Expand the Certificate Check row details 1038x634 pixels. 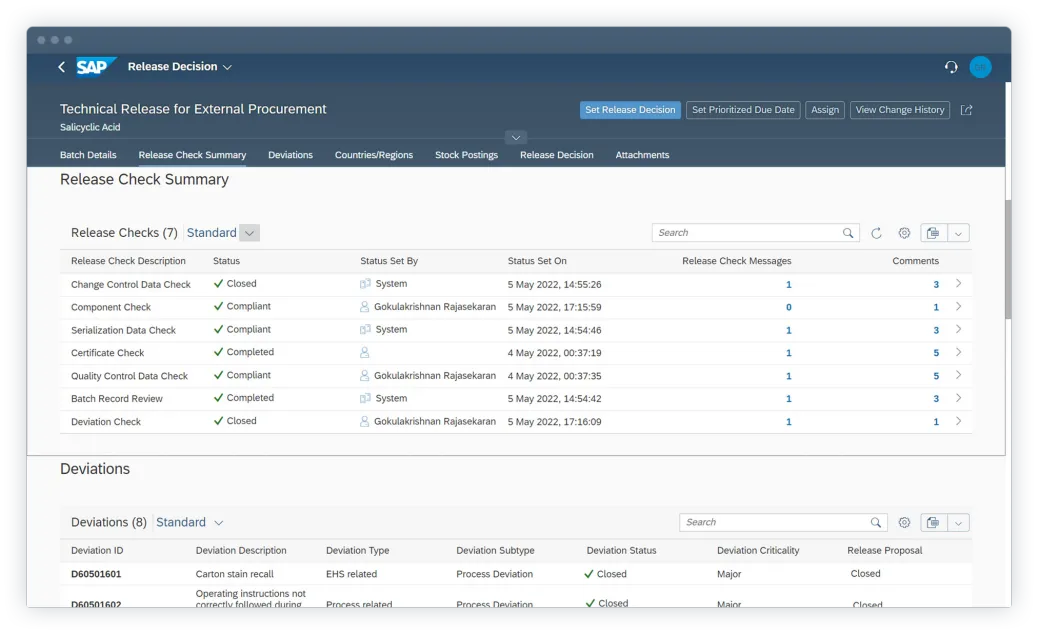tap(957, 353)
